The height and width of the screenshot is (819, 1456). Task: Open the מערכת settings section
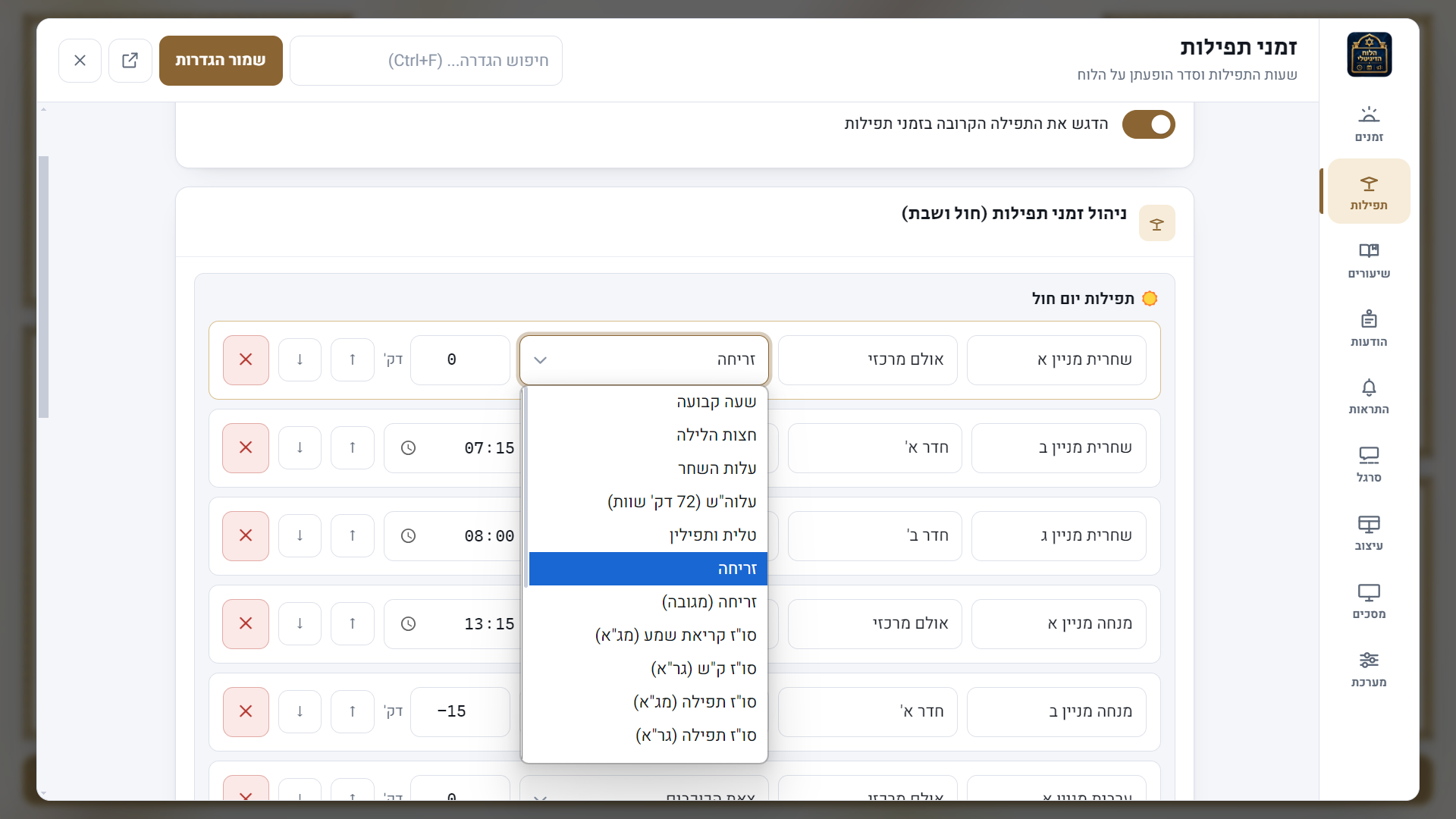1369,669
